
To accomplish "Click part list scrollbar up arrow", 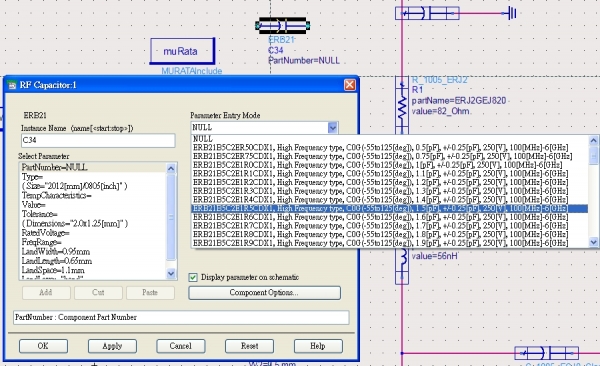I will click(x=593, y=141).
